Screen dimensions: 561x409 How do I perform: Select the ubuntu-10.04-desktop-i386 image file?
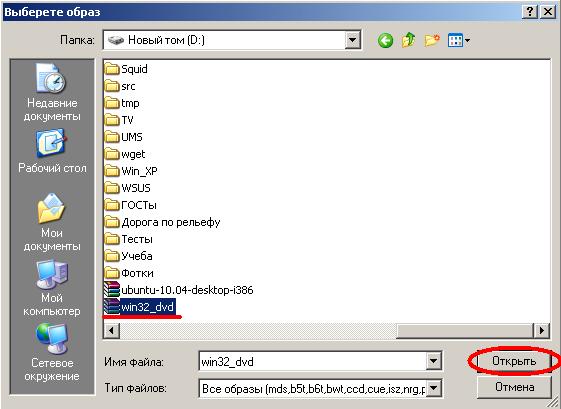click(179, 289)
